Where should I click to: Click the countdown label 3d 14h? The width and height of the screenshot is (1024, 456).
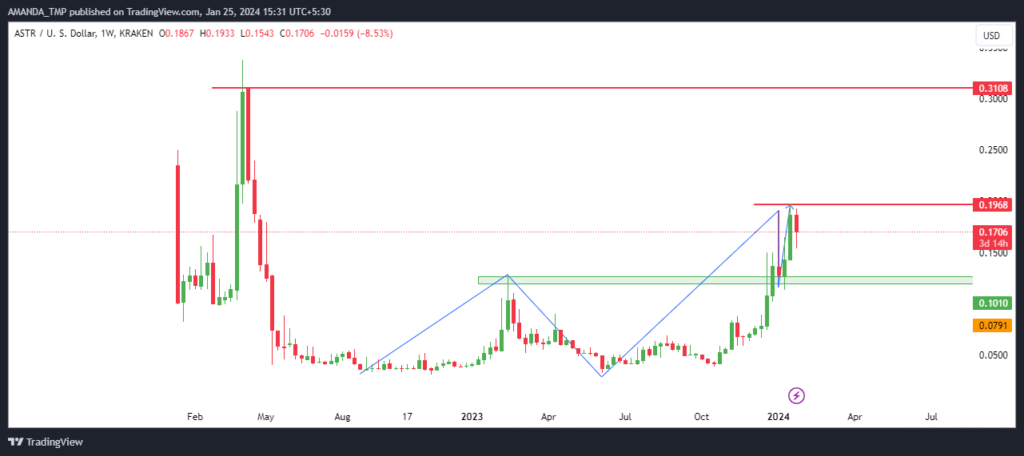pos(992,243)
